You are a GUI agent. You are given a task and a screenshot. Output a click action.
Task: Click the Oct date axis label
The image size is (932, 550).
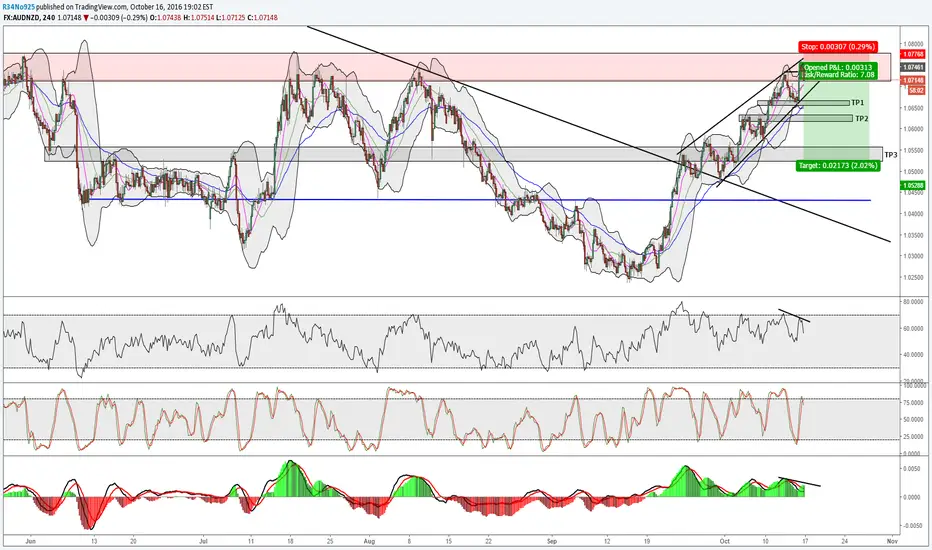tap(724, 542)
